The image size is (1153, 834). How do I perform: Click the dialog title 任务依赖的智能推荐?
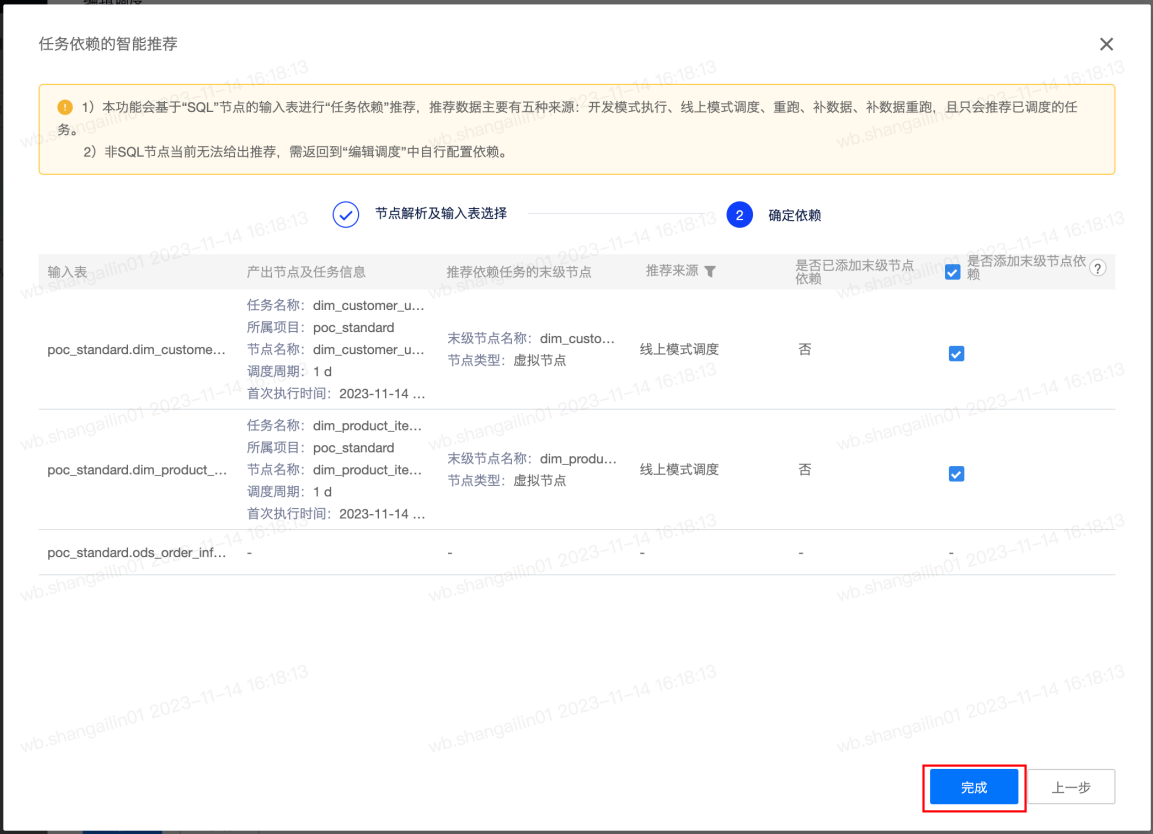coord(108,44)
